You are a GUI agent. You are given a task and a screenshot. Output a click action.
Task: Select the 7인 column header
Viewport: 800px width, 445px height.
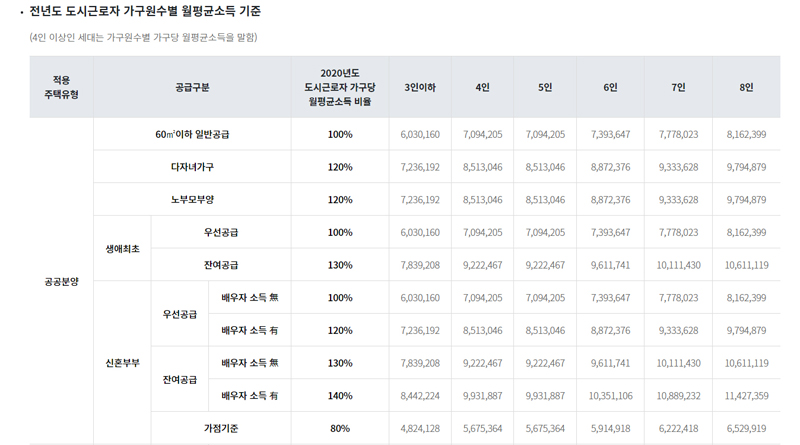(x=678, y=87)
